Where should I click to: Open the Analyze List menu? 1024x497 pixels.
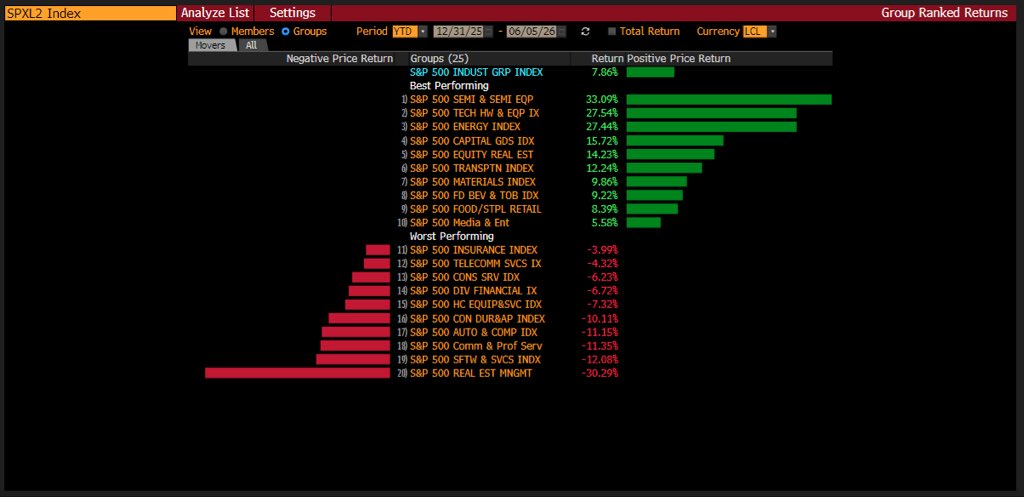[215, 13]
